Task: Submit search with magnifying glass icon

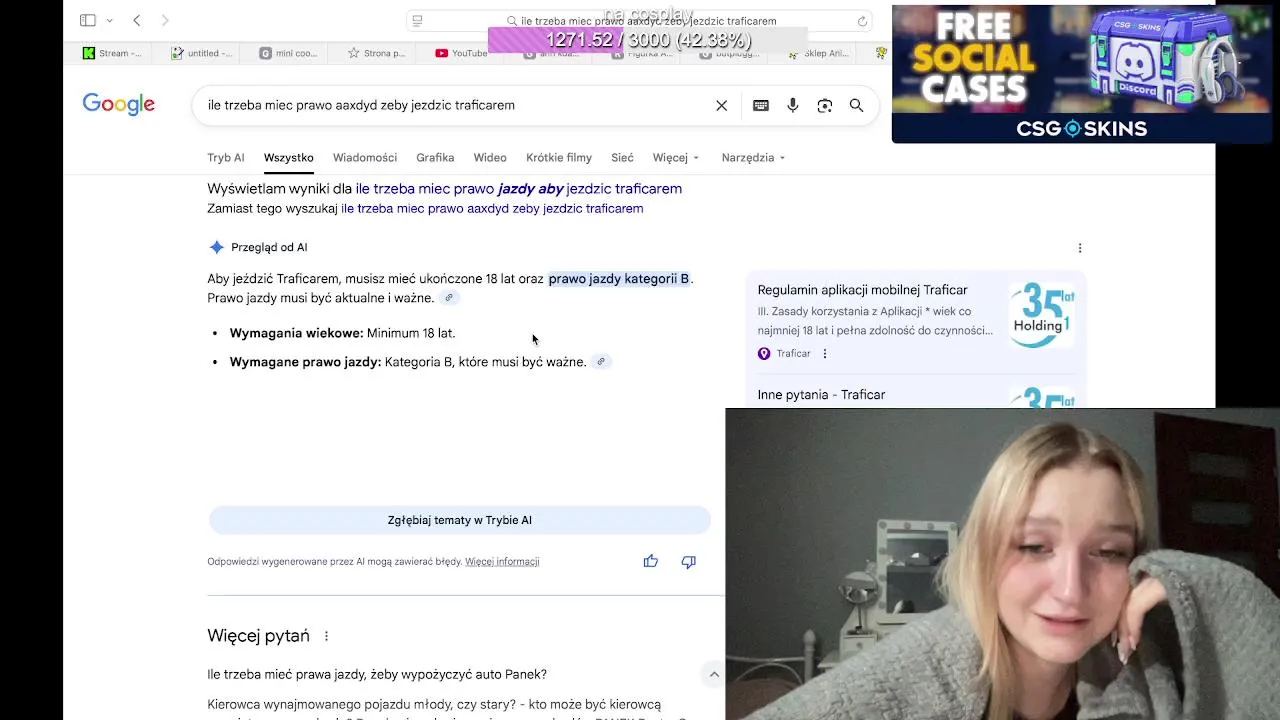Action: 856,105
